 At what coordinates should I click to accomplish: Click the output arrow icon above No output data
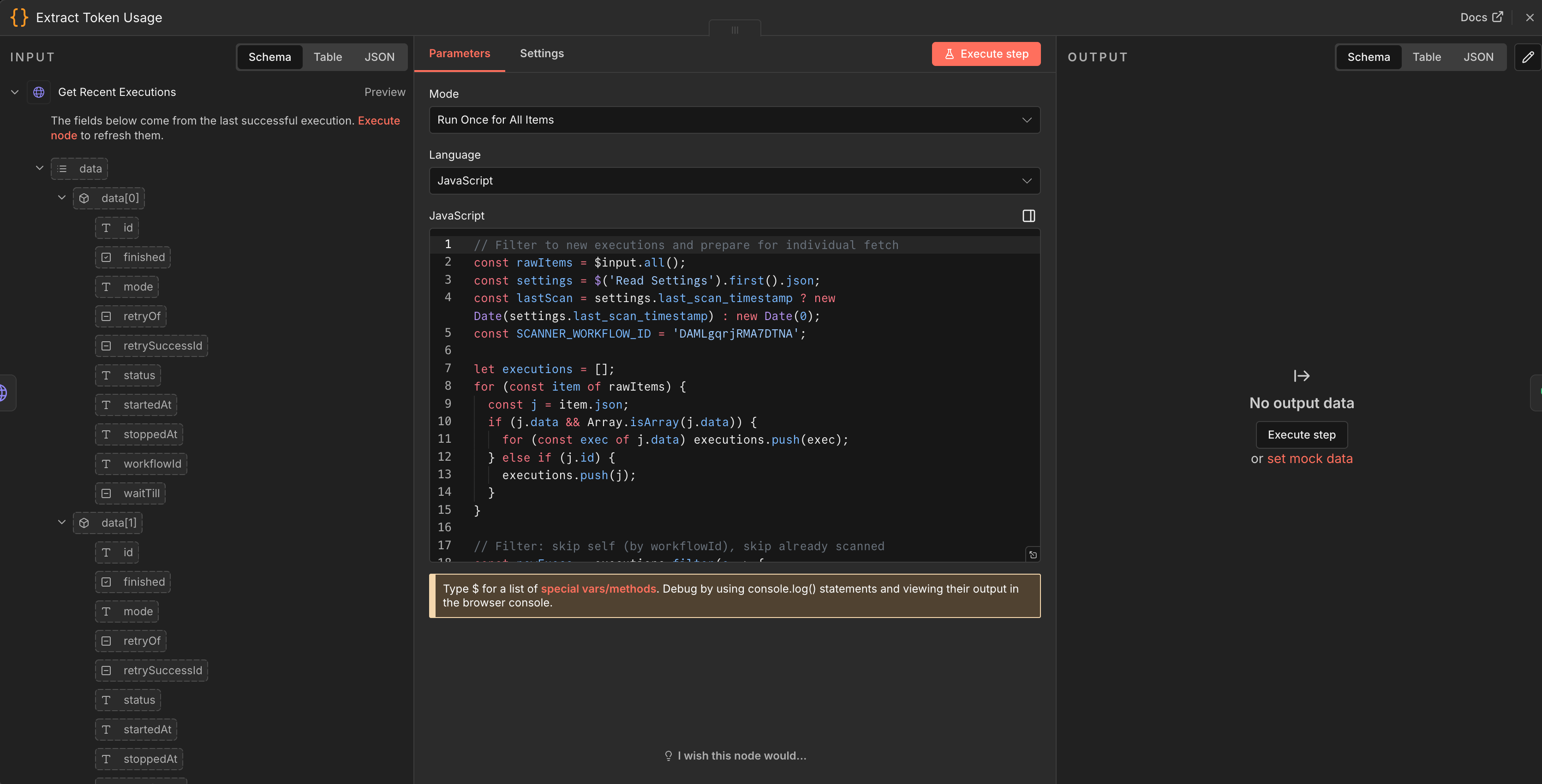pyautogui.click(x=1301, y=376)
